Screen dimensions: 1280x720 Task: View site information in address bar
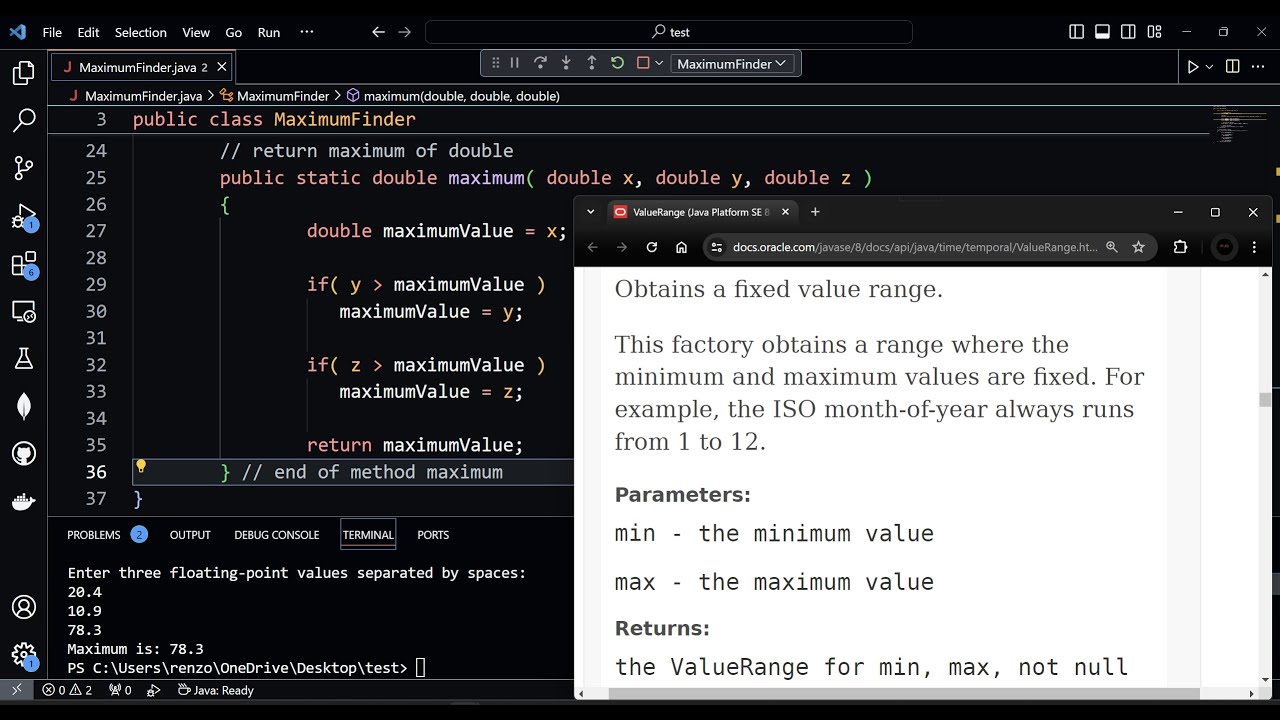pos(716,247)
